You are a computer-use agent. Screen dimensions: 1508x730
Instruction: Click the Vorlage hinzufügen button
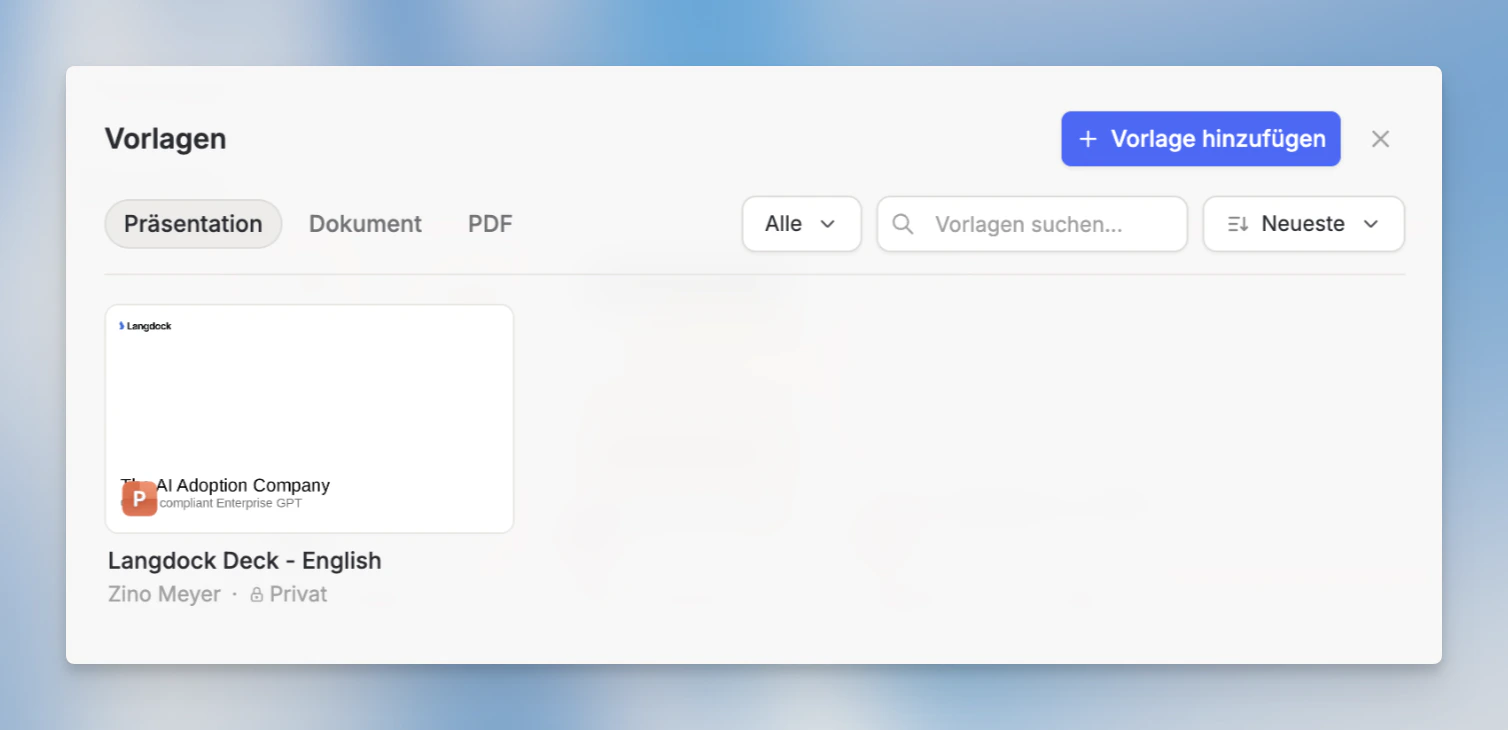[1200, 139]
